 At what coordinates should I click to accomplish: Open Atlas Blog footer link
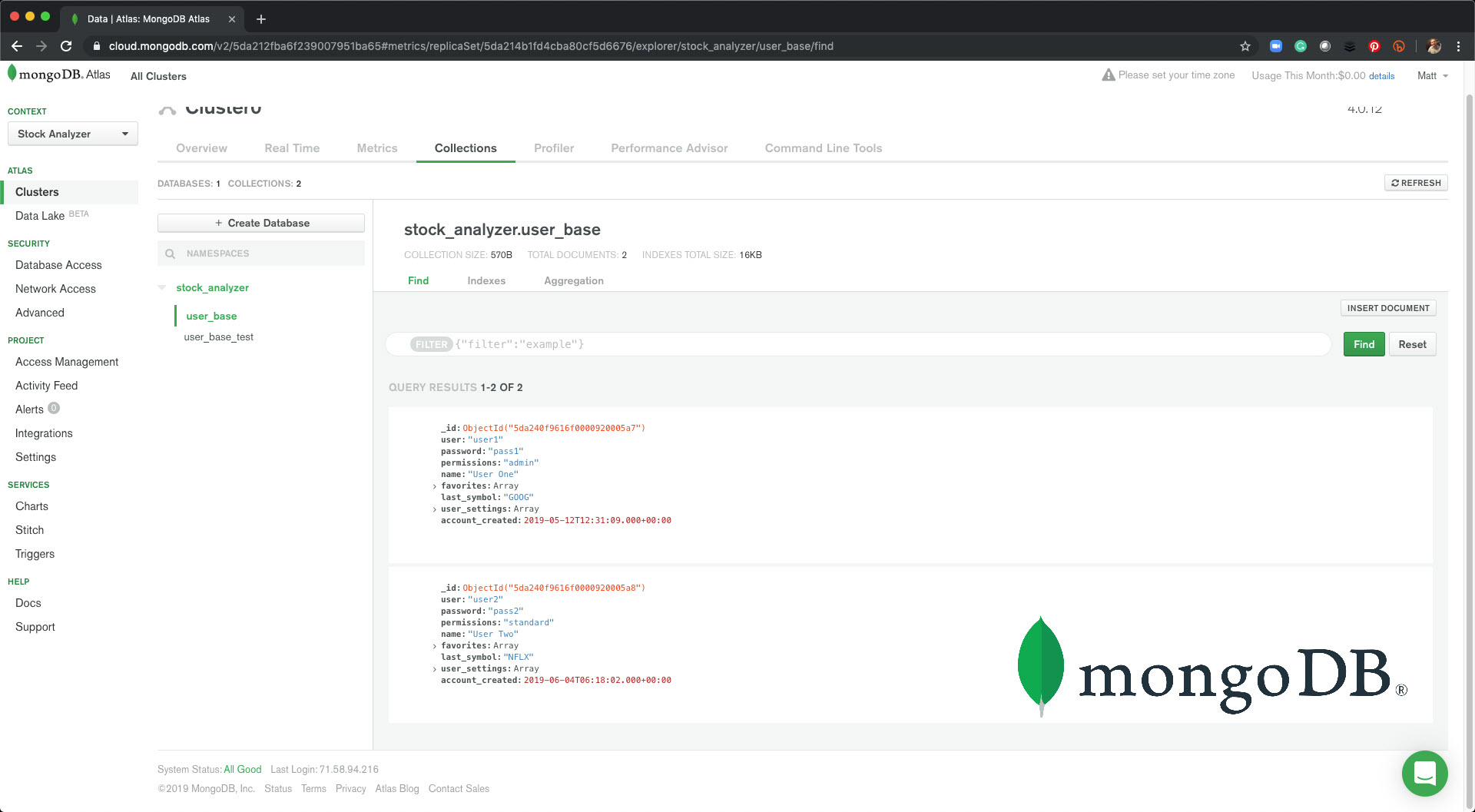pyautogui.click(x=396, y=789)
